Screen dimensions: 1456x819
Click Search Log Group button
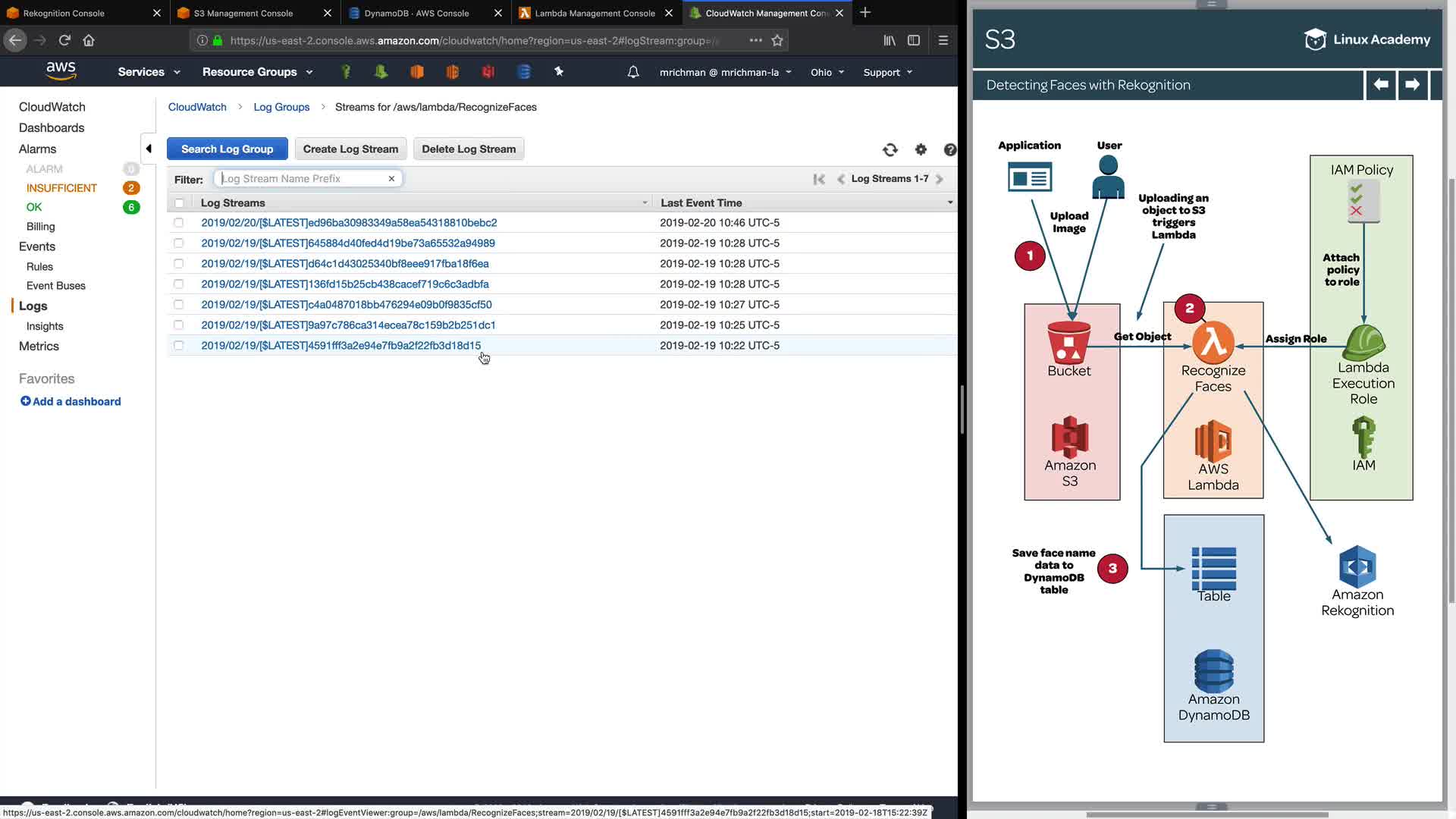pyautogui.click(x=227, y=149)
